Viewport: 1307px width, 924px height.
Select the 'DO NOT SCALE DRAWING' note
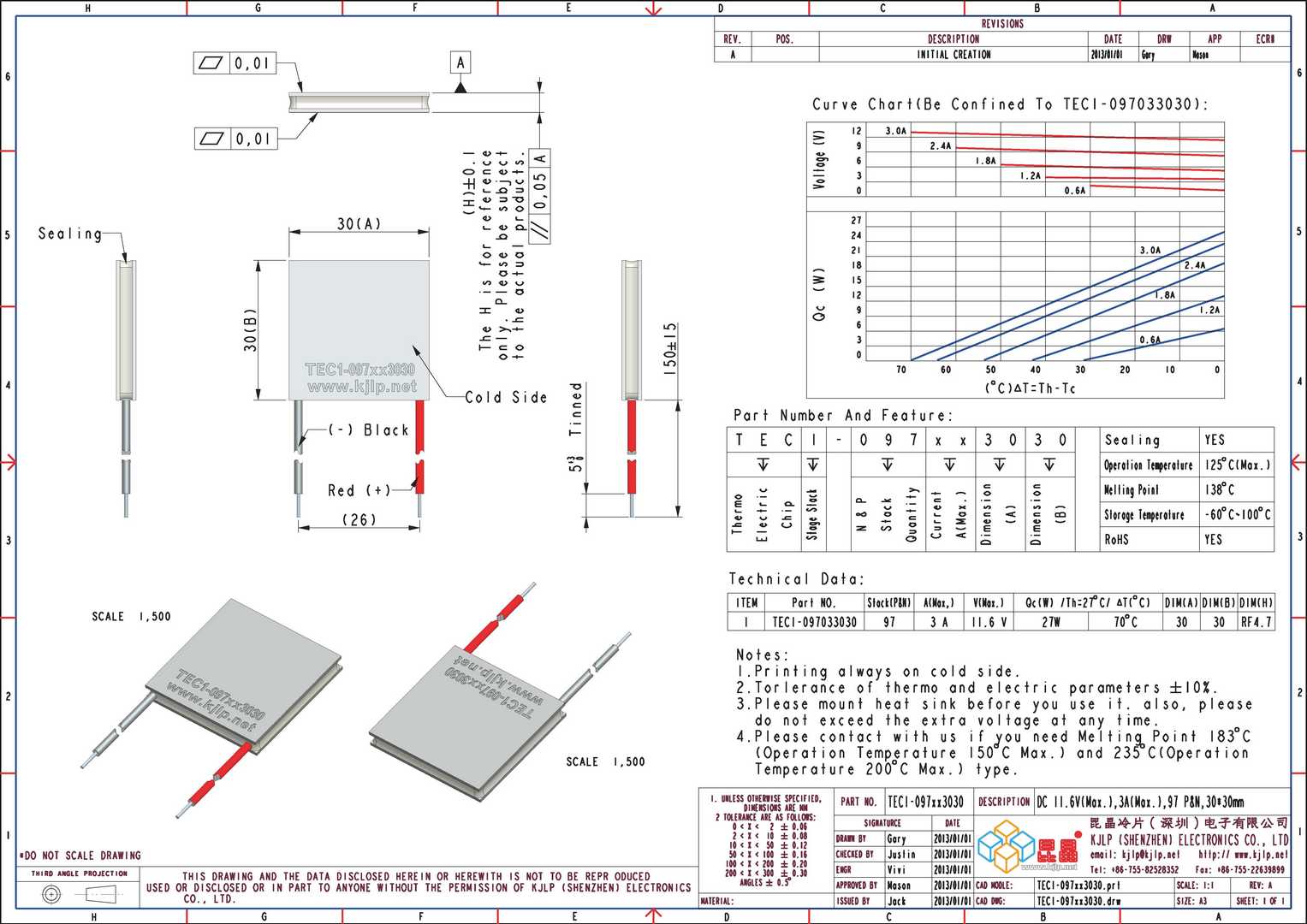(80, 856)
